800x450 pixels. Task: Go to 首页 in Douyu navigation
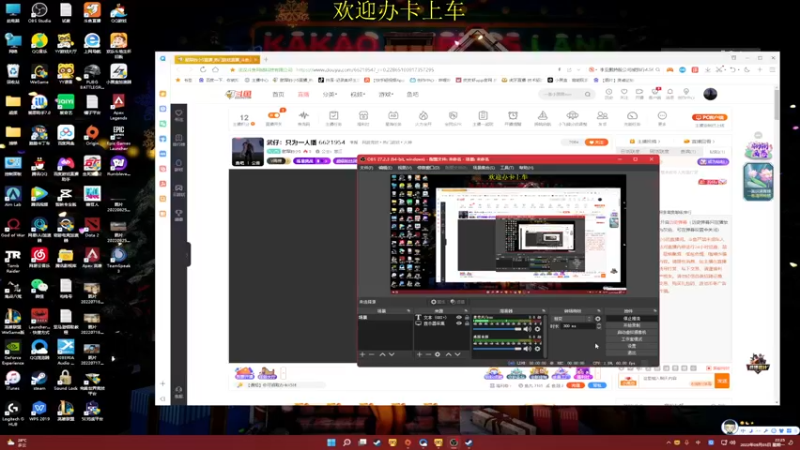click(278, 94)
